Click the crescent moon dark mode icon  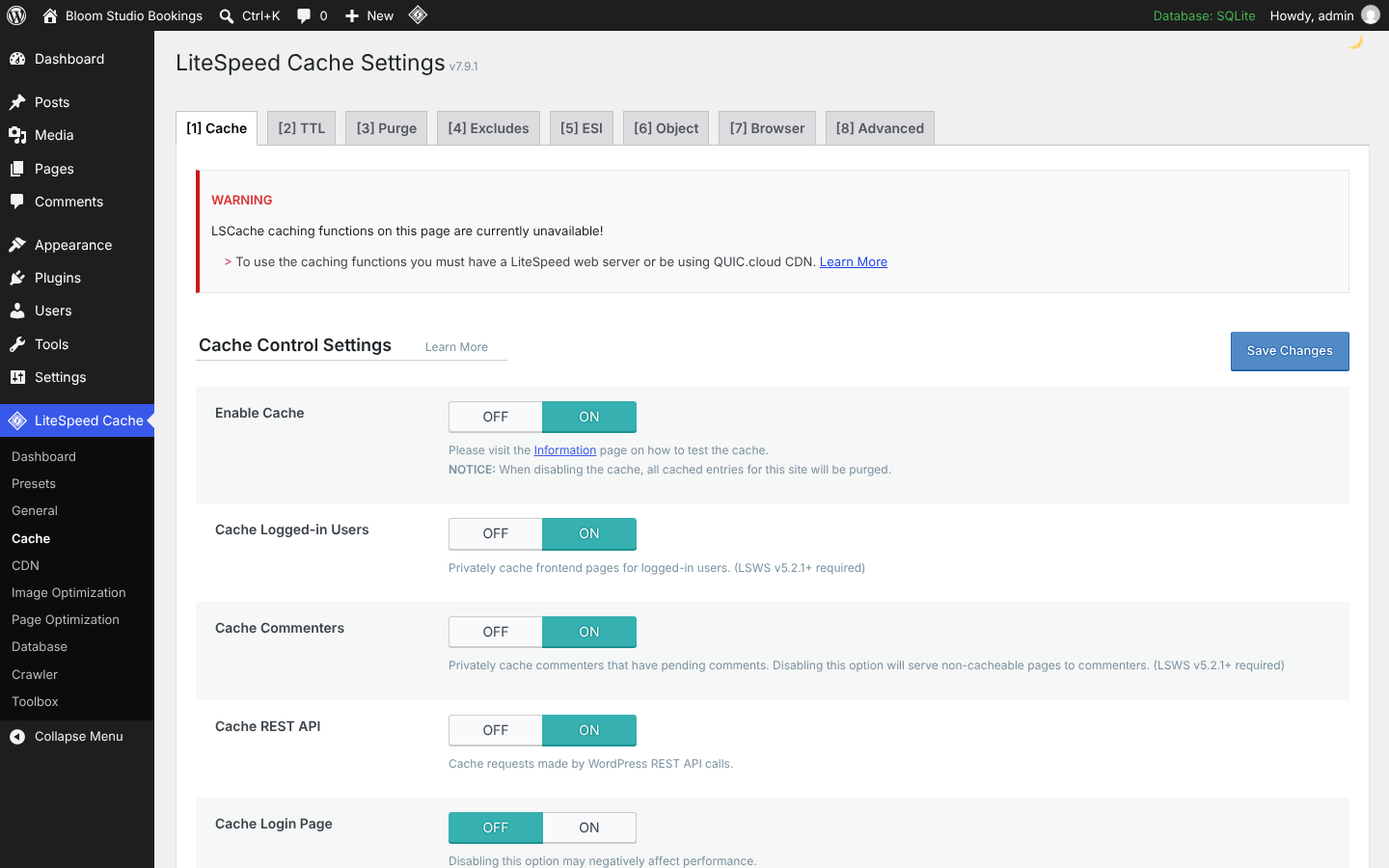tap(1355, 41)
